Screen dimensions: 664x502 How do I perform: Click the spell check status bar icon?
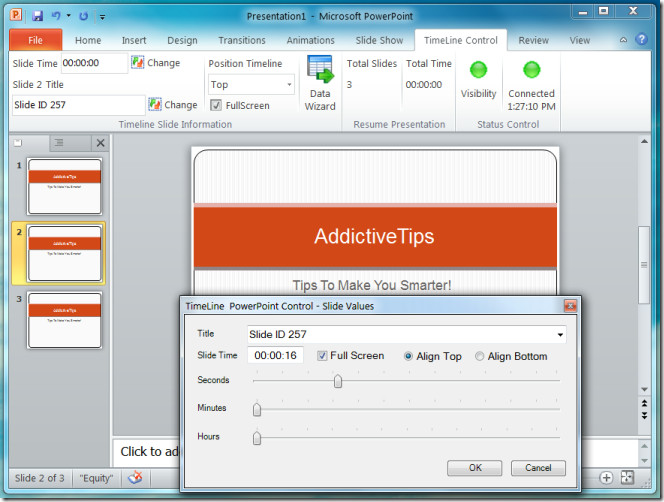[x=135, y=478]
